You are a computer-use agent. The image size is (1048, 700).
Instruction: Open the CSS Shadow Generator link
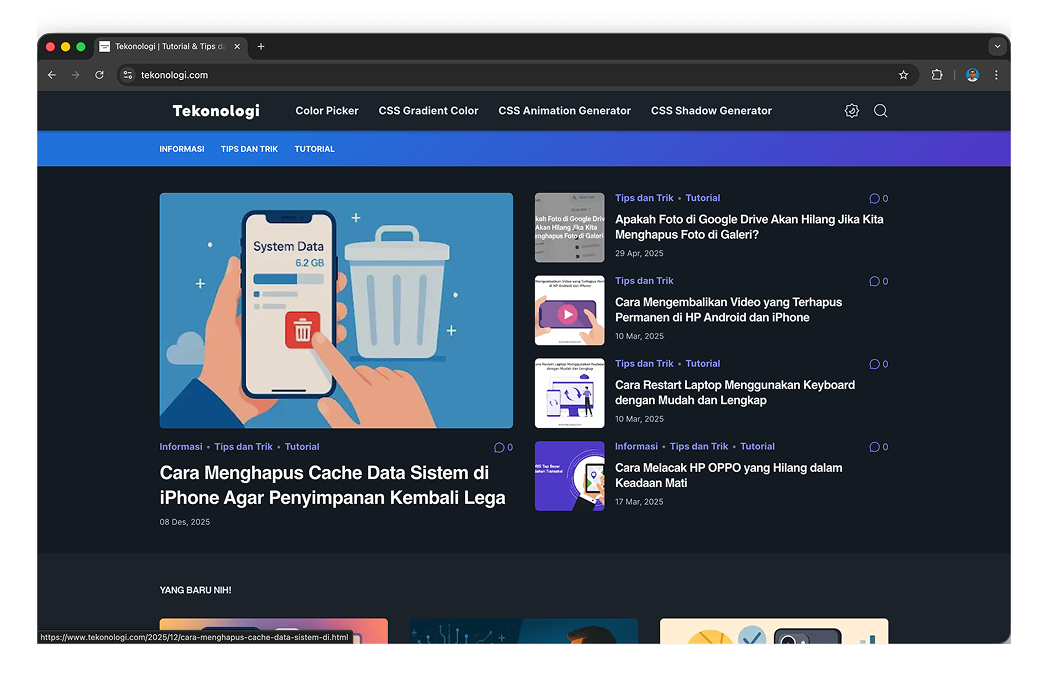click(711, 110)
